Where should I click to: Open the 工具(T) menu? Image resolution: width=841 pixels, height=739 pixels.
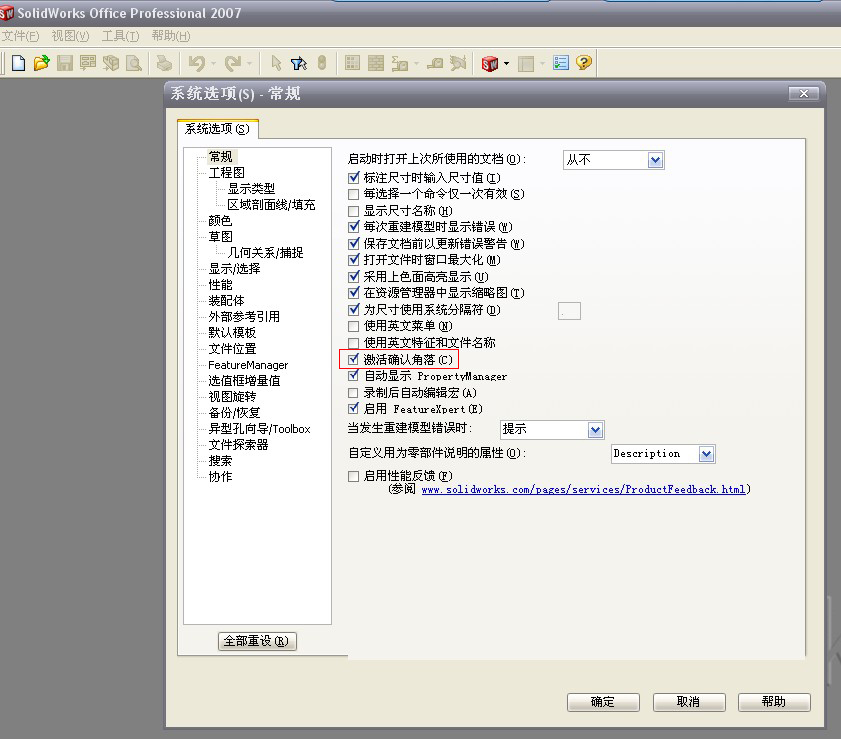point(121,35)
